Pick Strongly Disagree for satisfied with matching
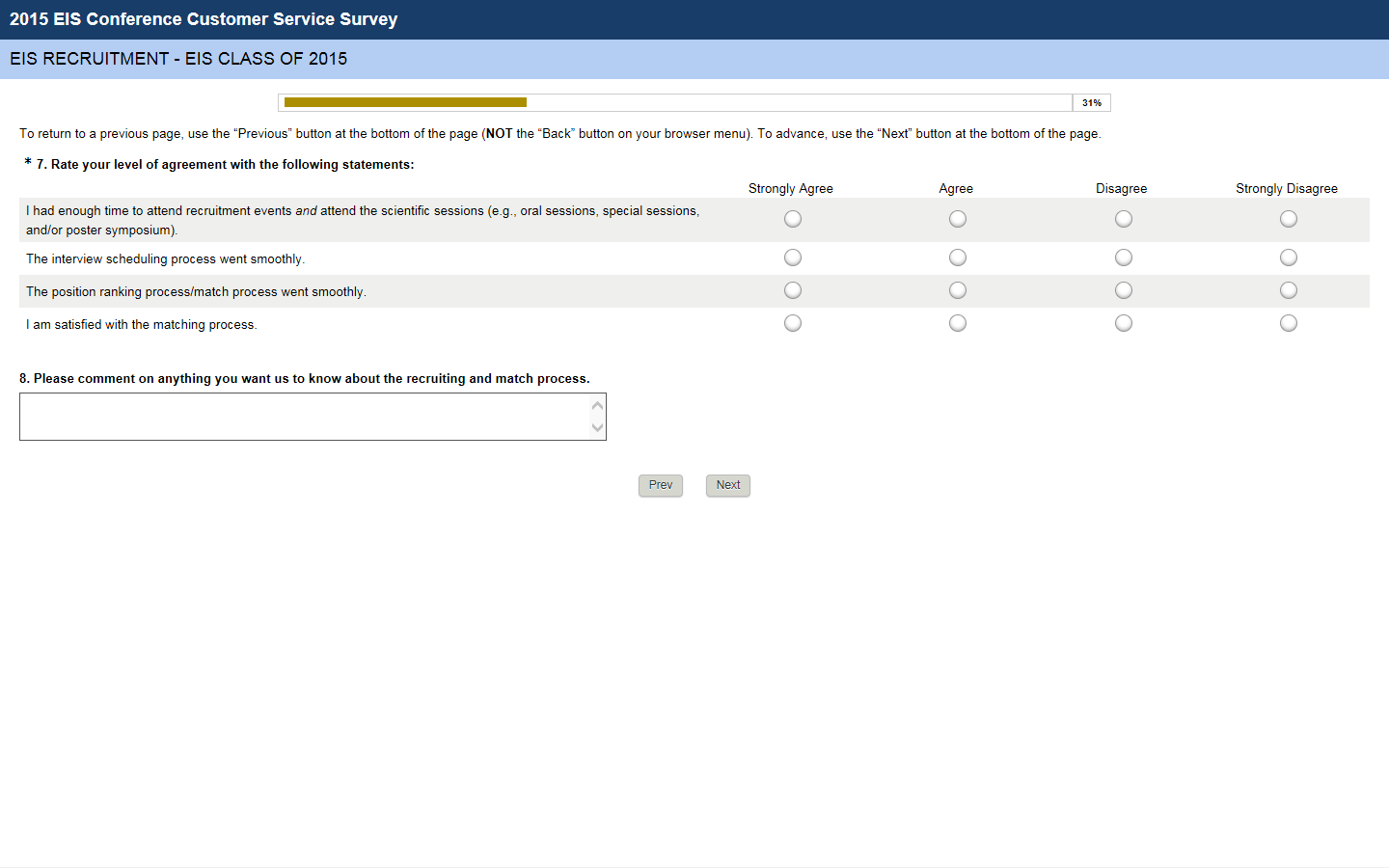This screenshot has height=868, width=1389. (1289, 323)
